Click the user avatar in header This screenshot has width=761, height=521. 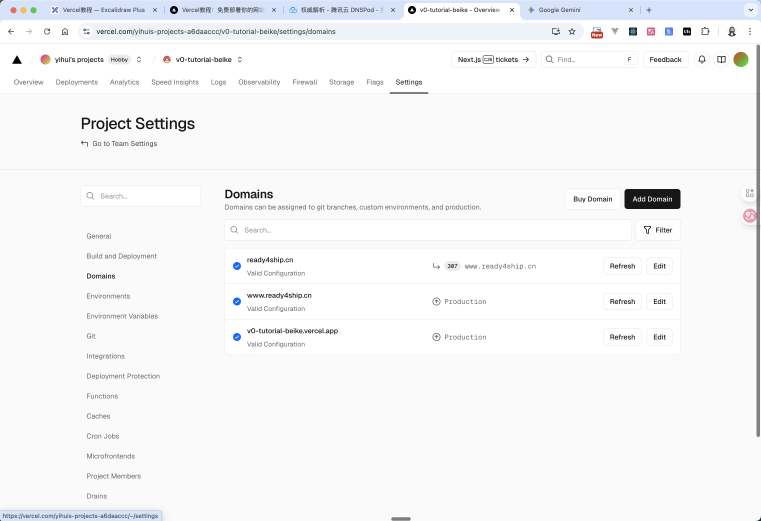tap(741, 60)
